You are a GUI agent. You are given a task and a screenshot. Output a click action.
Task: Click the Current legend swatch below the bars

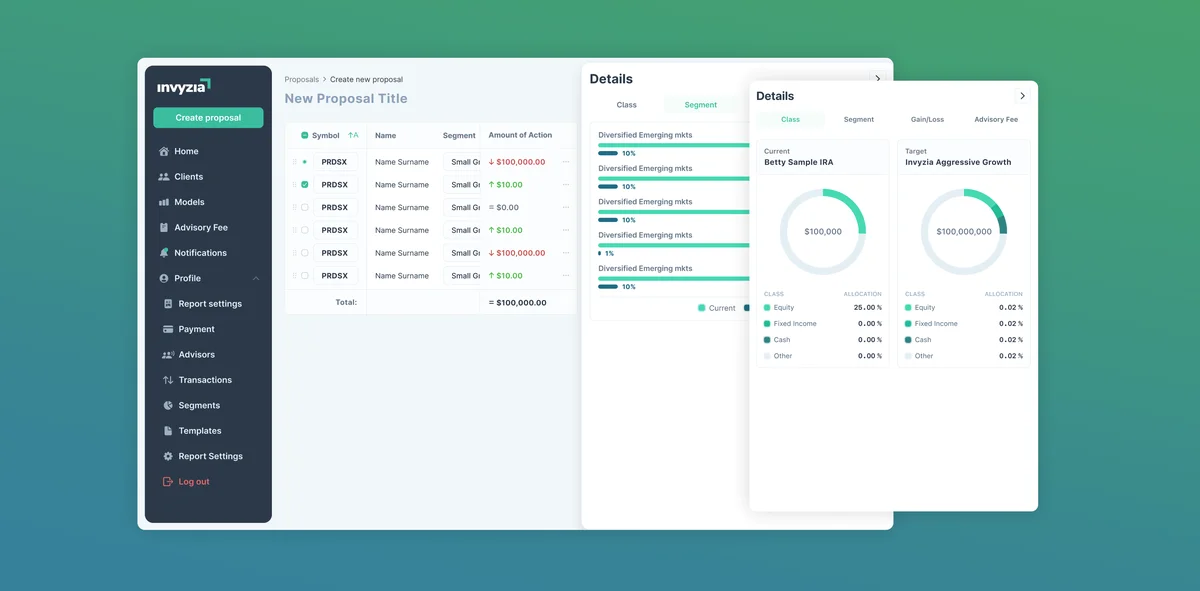tap(702, 308)
